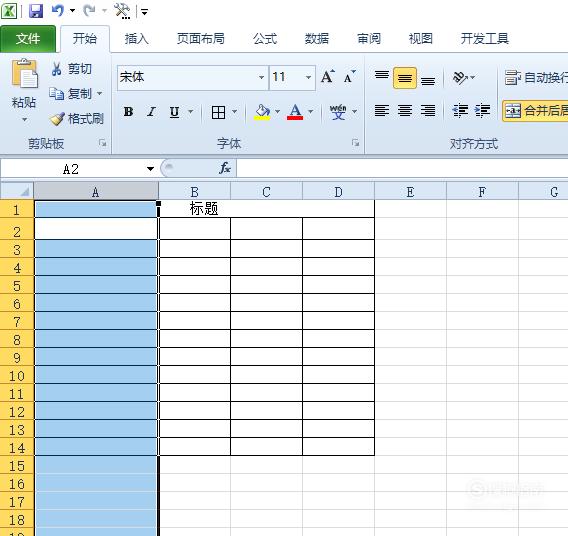
Task: Switch to Home (开始) tab
Action: pyautogui.click(x=85, y=38)
